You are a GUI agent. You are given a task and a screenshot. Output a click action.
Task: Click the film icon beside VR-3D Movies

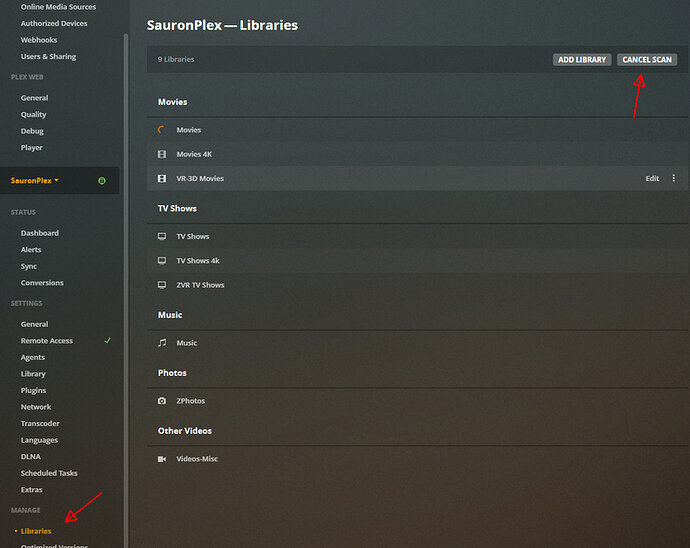(x=162, y=178)
